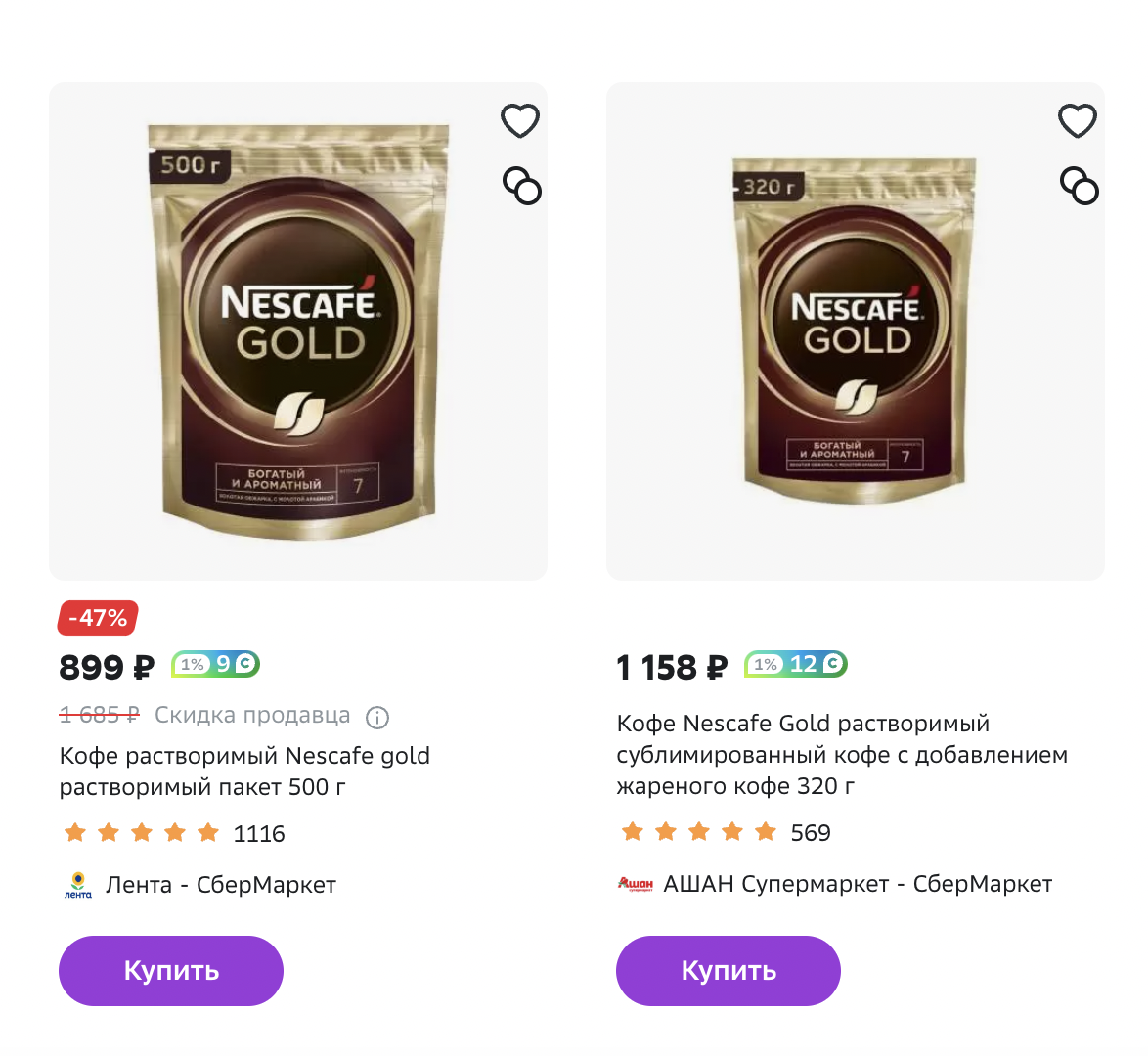Buy the 899 ₽ Nescafe Gold pack
1148x1056 pixels.
point(170,970)
